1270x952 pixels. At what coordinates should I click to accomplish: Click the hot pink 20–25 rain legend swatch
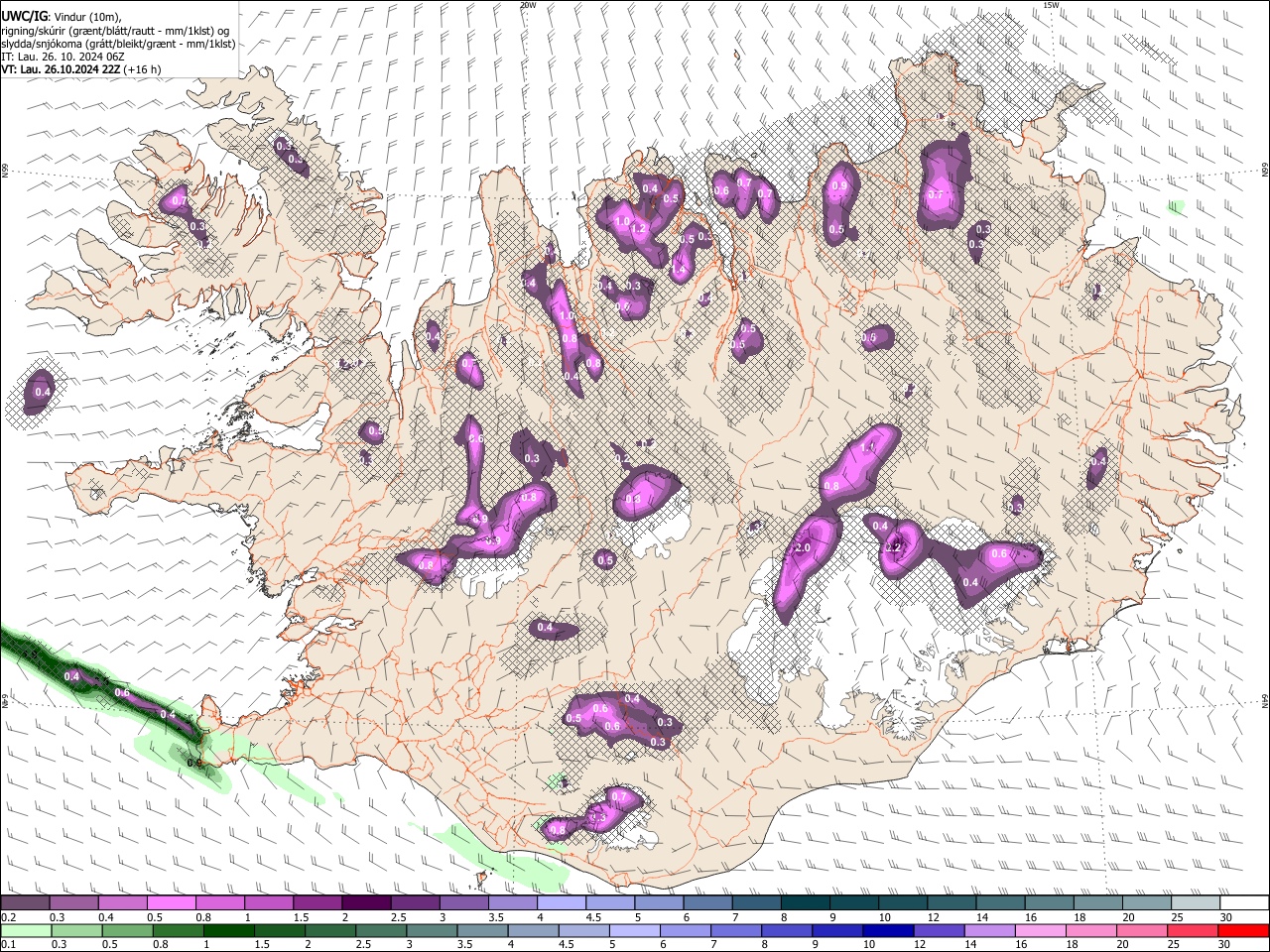pyautogui.click(x=1141, y=930)
